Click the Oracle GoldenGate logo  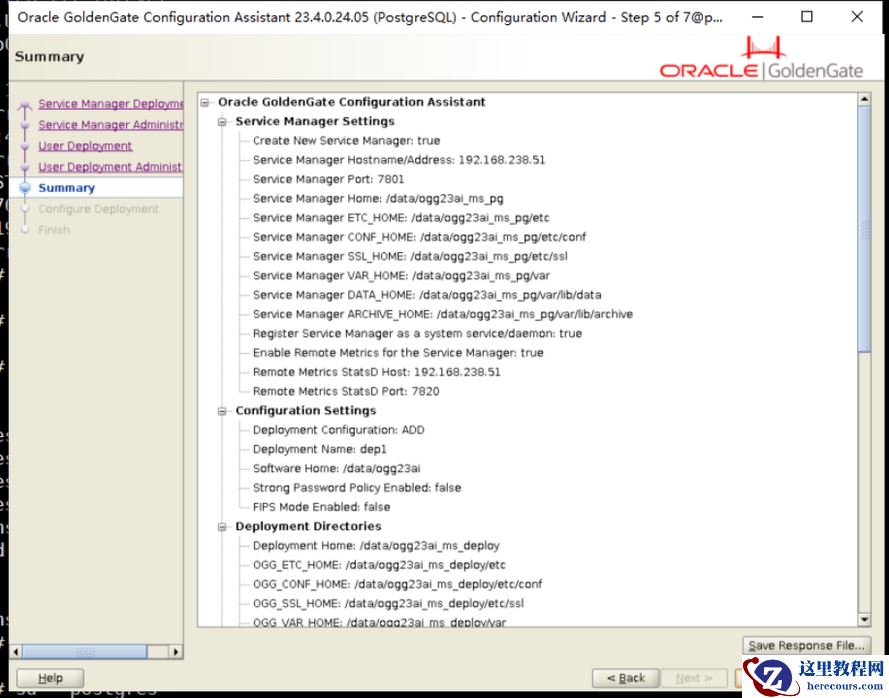761,58
